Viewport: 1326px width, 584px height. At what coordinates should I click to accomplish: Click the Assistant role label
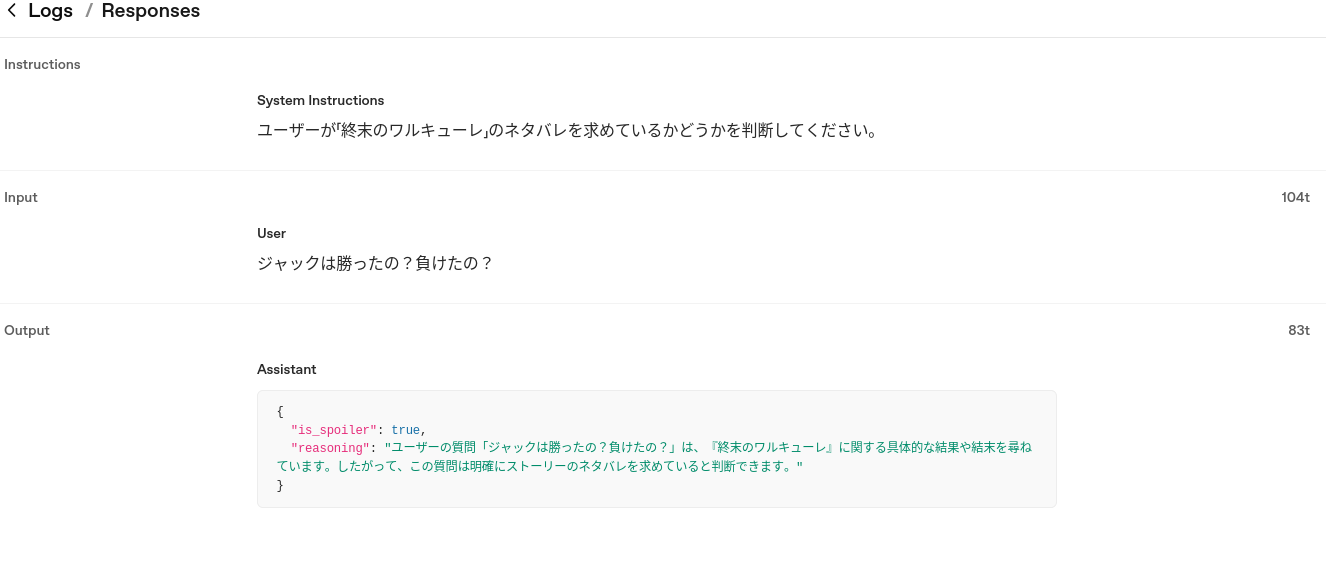[286, 369]
